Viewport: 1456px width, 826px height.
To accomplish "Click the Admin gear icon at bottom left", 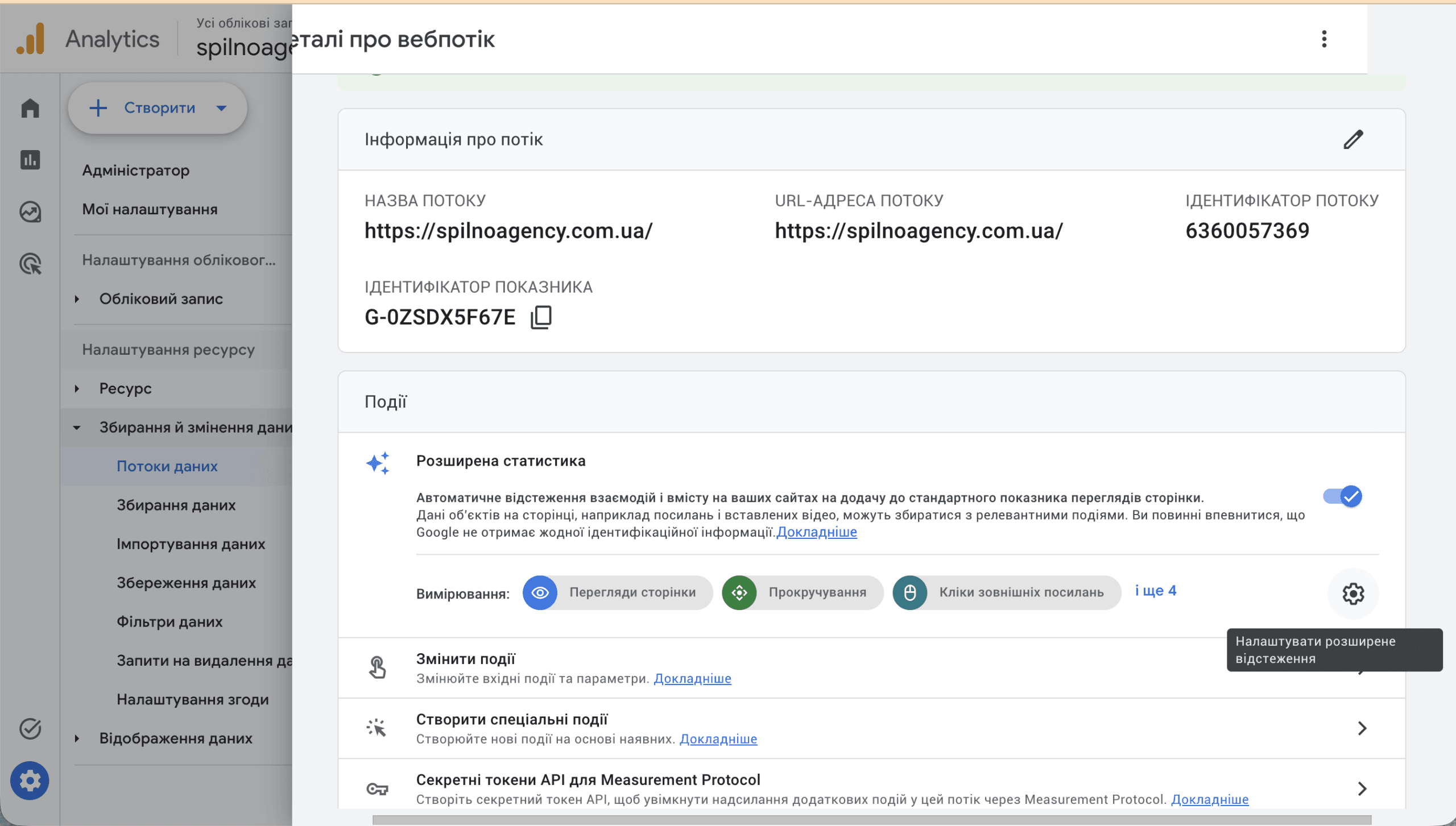I will [x=30, y=781].
